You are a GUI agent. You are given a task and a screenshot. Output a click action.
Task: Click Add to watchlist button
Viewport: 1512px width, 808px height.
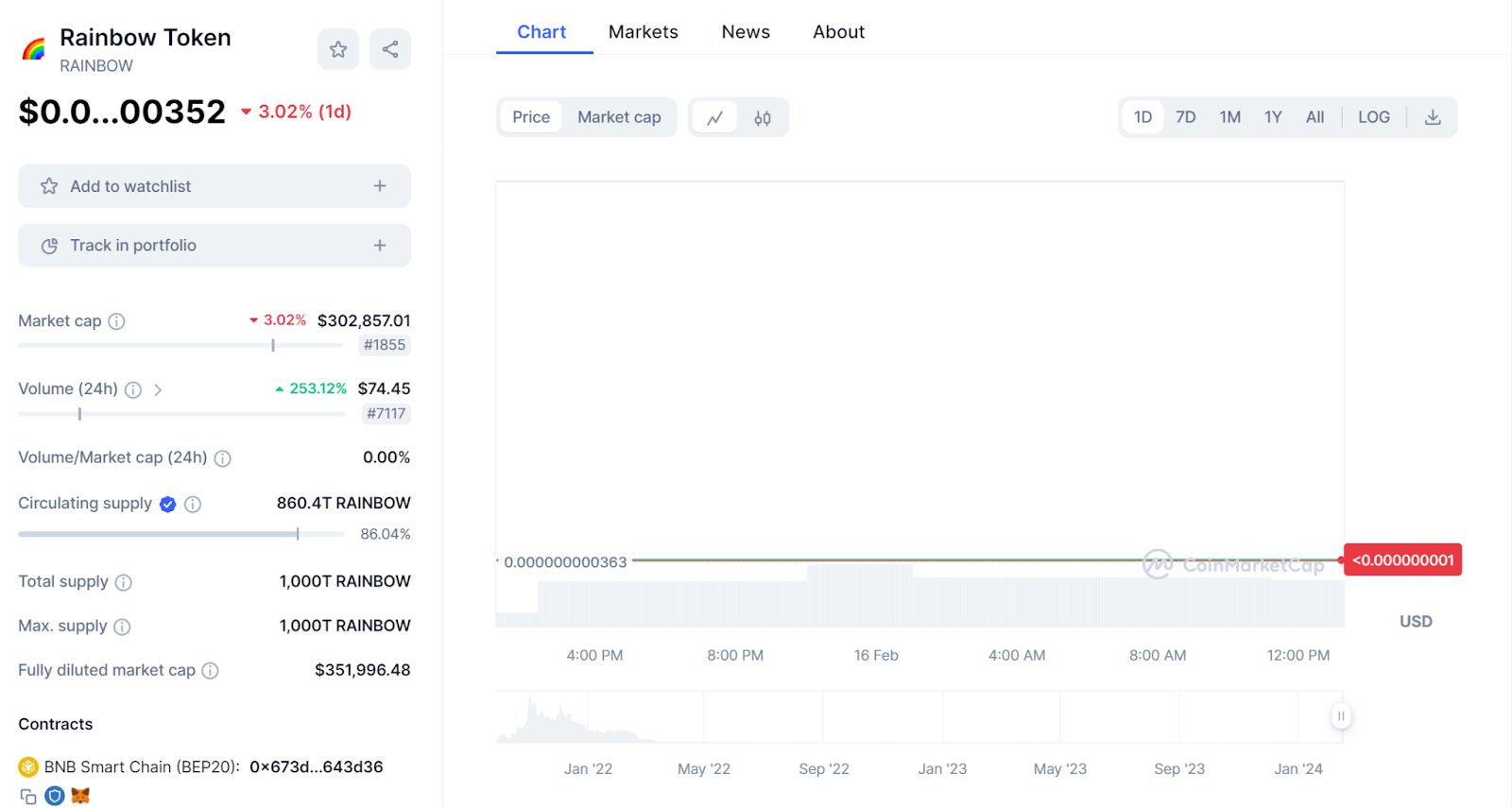click(215, 186)
